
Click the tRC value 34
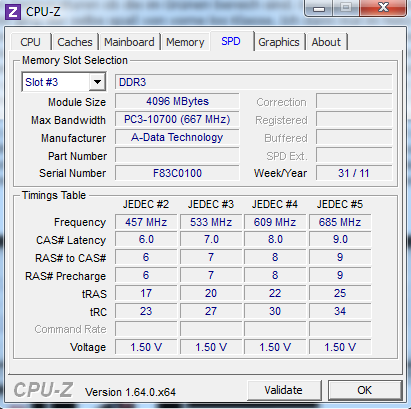click(x=340, y=311)
